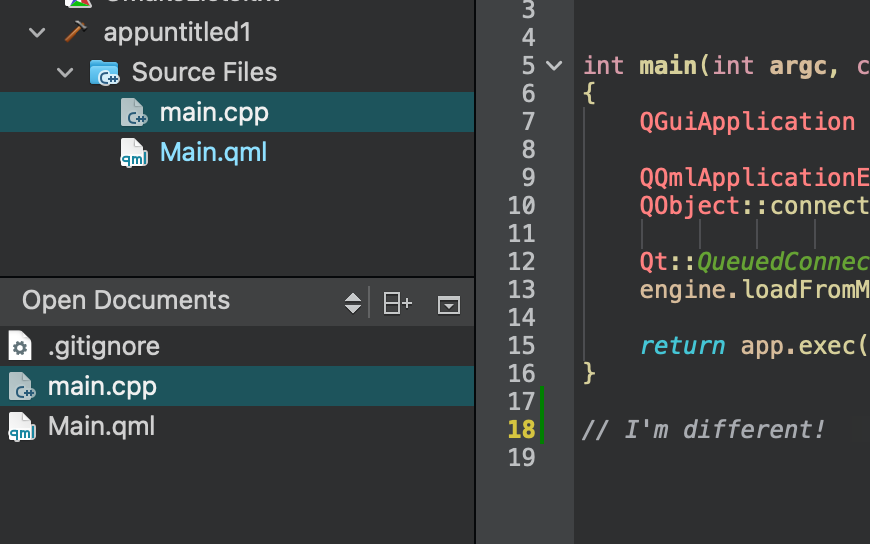Switch to Main.qml in Open Documents
The height and width of the screenshot is (544, 870).
[101, 427]
